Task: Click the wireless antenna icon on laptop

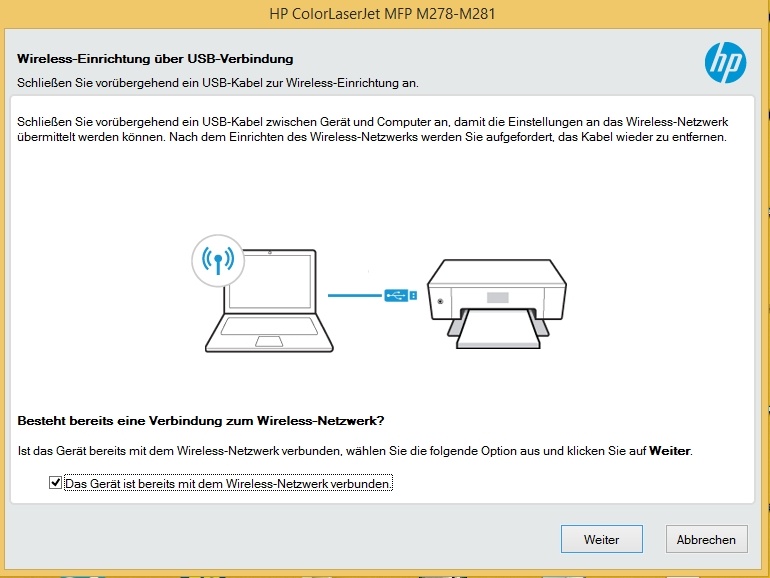Action: coord(218,260)
